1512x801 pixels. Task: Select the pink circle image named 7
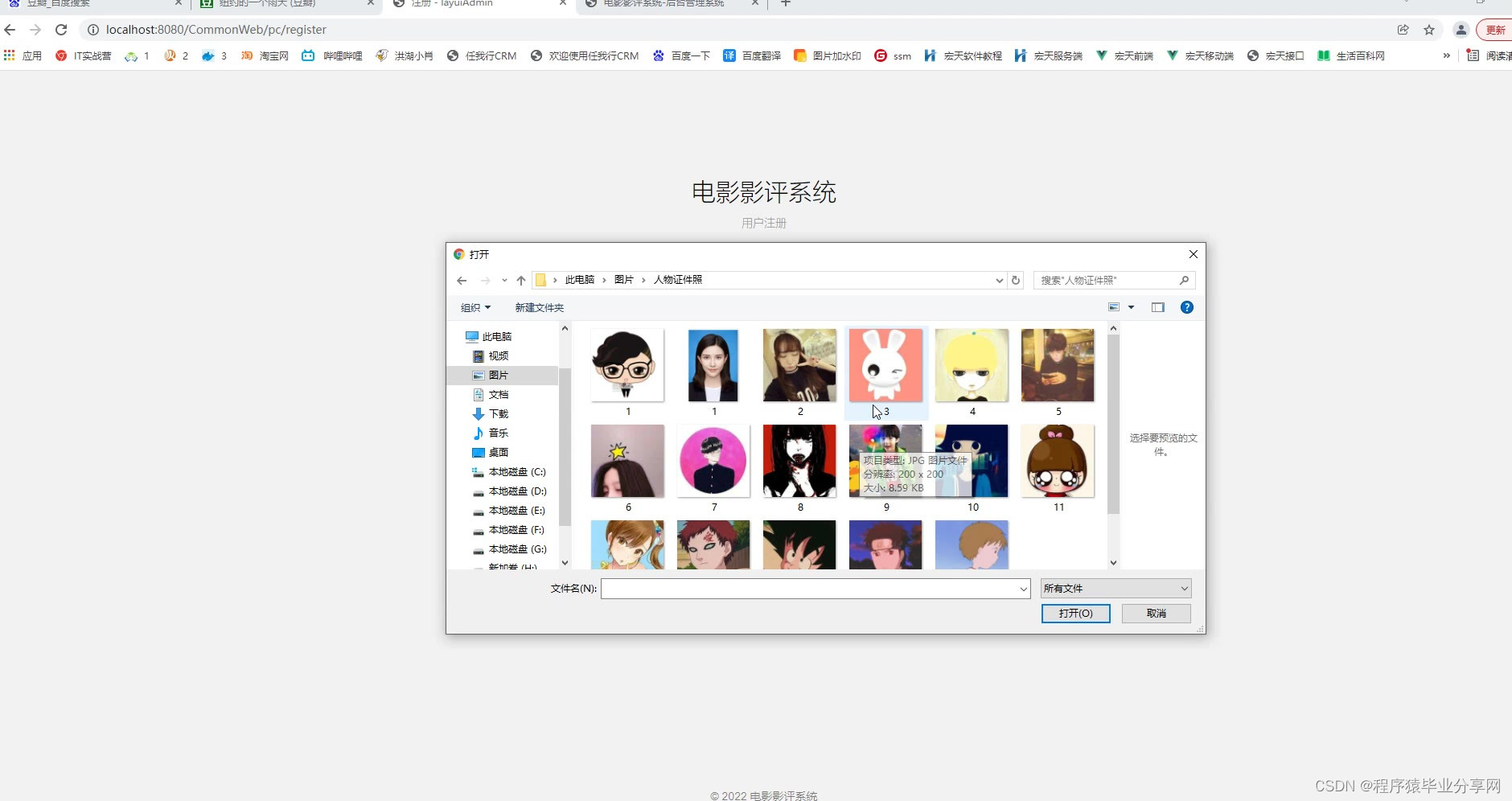click(713, 461)
